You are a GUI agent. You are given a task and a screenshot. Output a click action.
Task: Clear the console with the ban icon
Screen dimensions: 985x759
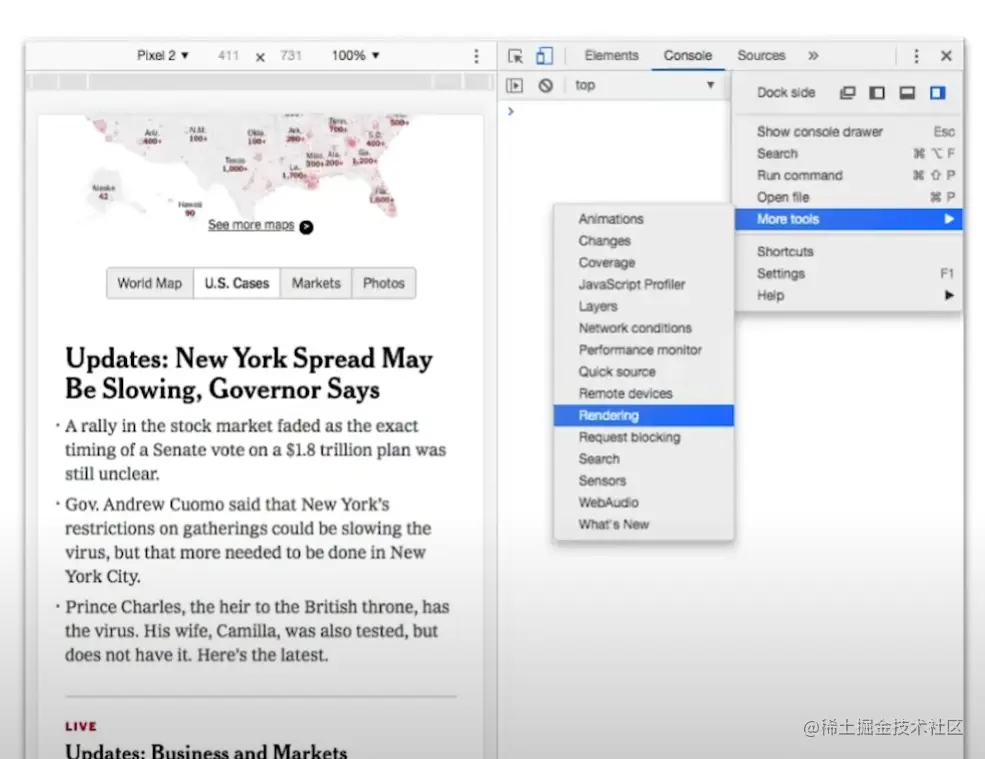[x=545, y=85]
